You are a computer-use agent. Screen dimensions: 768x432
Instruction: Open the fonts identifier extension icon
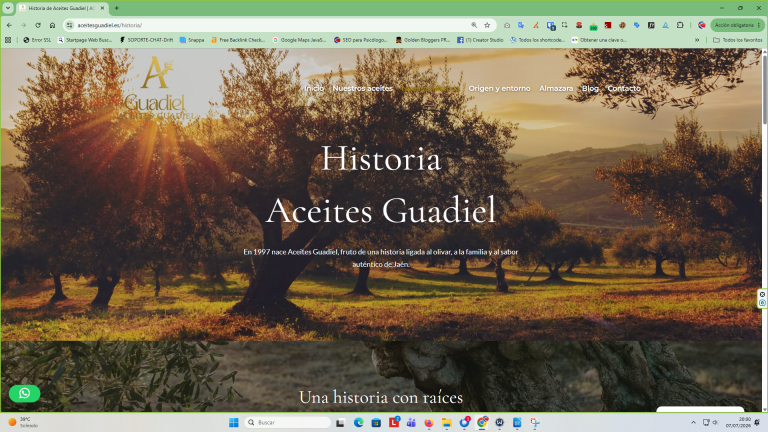coord(651,25)
